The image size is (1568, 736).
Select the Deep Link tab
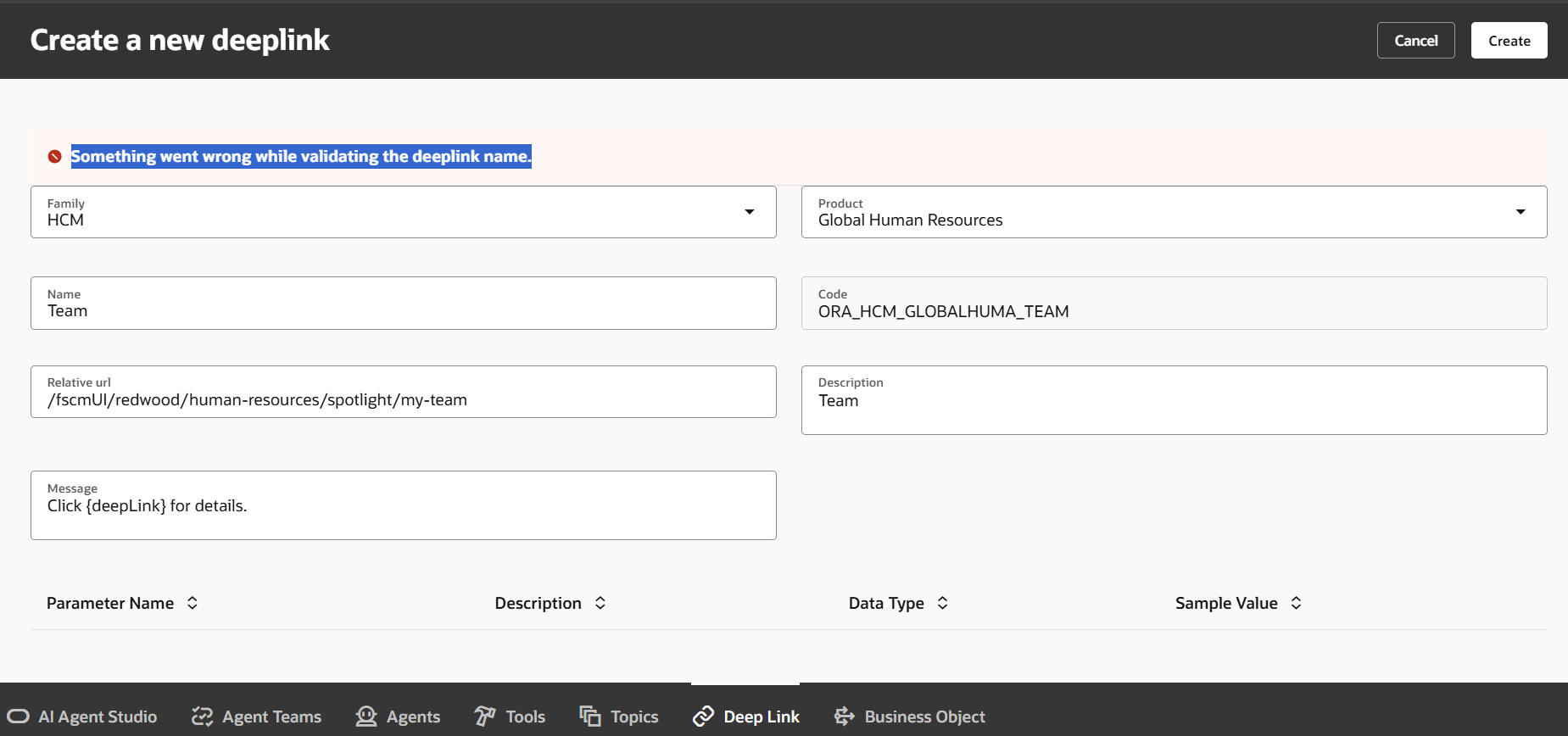click(x=745, y=716)
